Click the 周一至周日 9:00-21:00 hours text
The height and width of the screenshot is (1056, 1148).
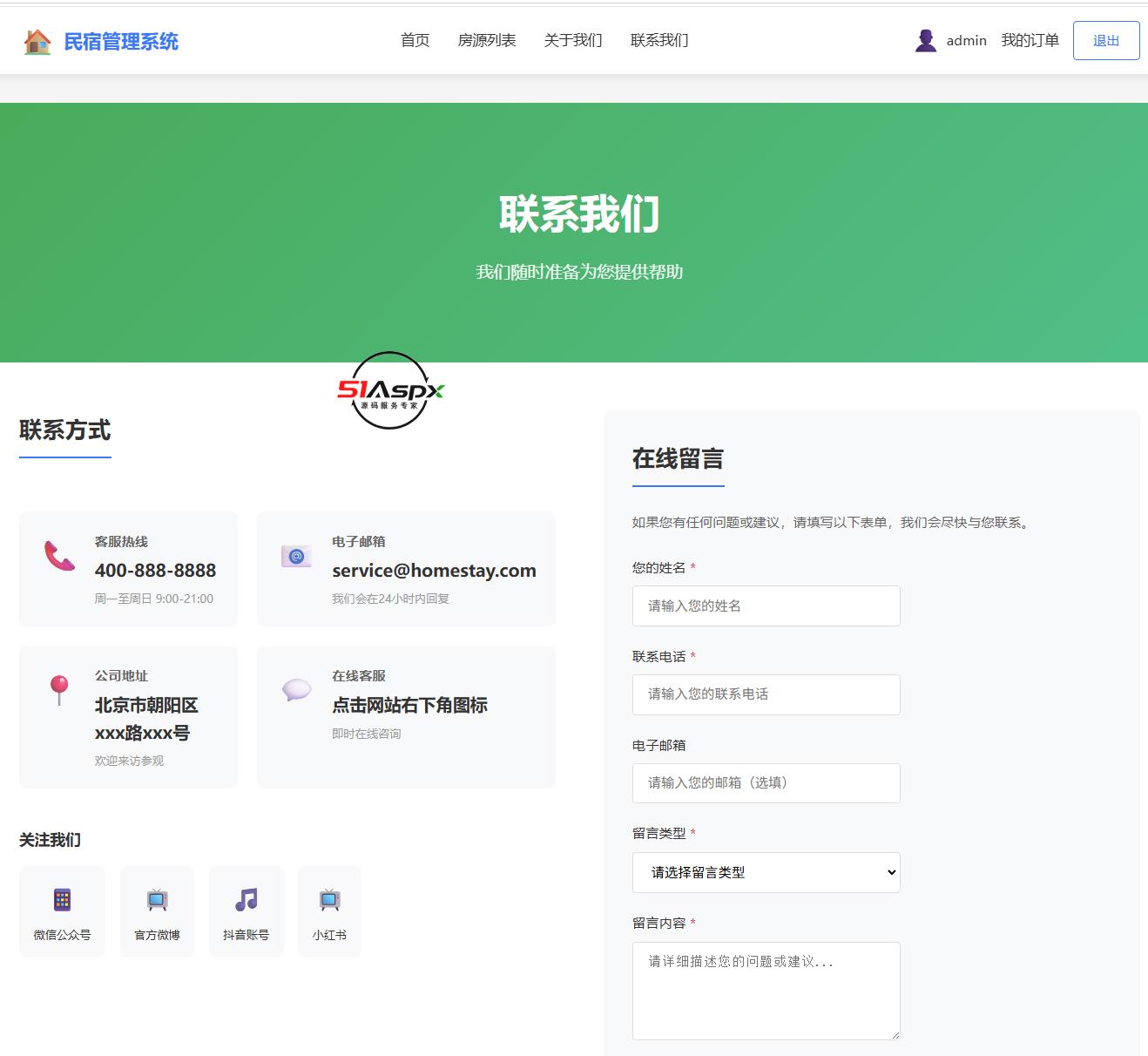[154, 599]
